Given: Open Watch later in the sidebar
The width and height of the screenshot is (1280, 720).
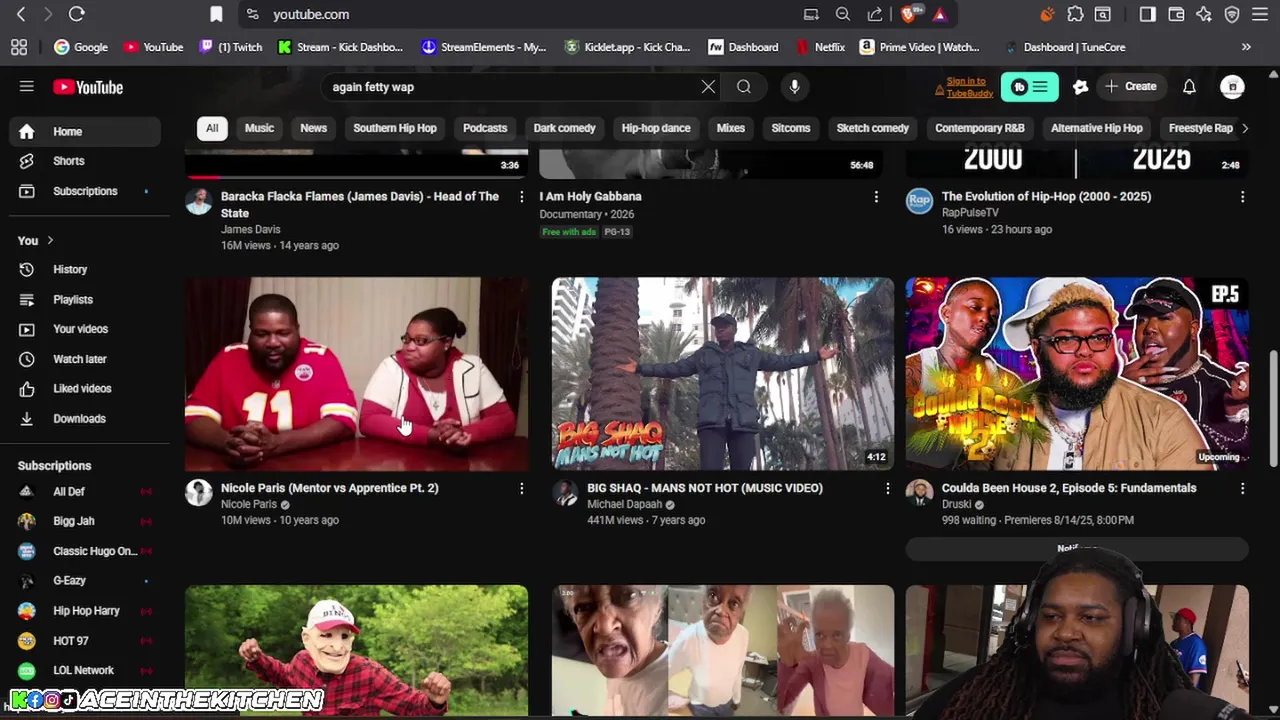Looking at the screenshot, I should [85, 359].
